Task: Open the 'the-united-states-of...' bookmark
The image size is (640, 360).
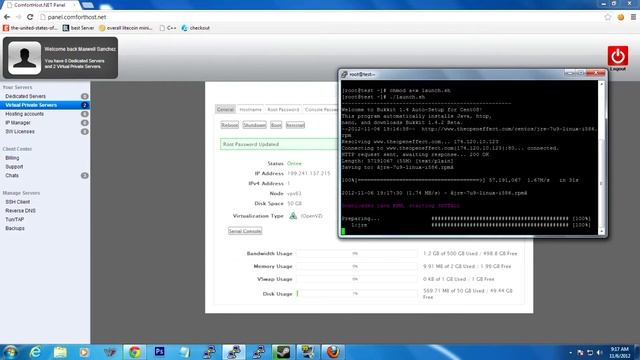Action: [30, 28]
